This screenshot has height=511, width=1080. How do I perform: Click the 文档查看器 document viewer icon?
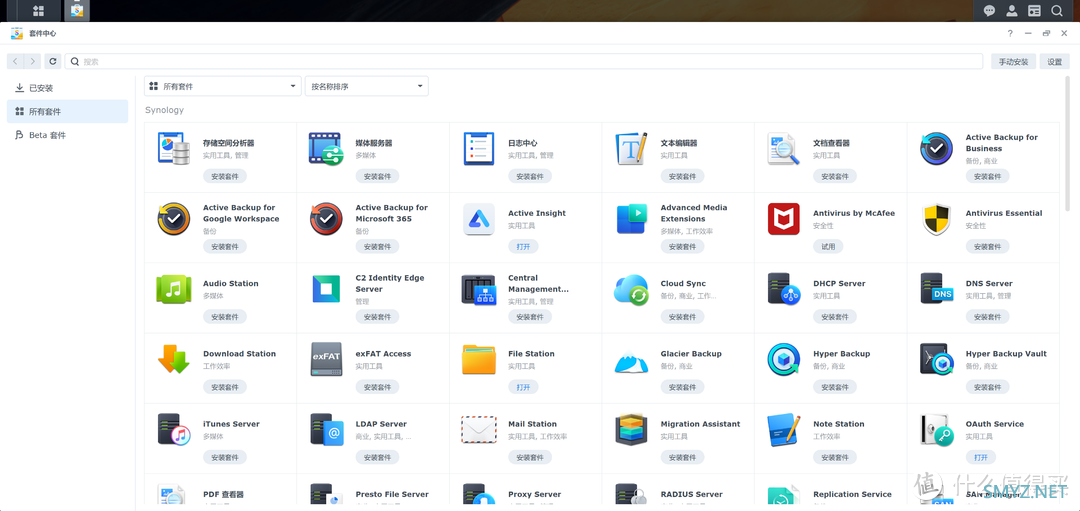pos(784,149)
